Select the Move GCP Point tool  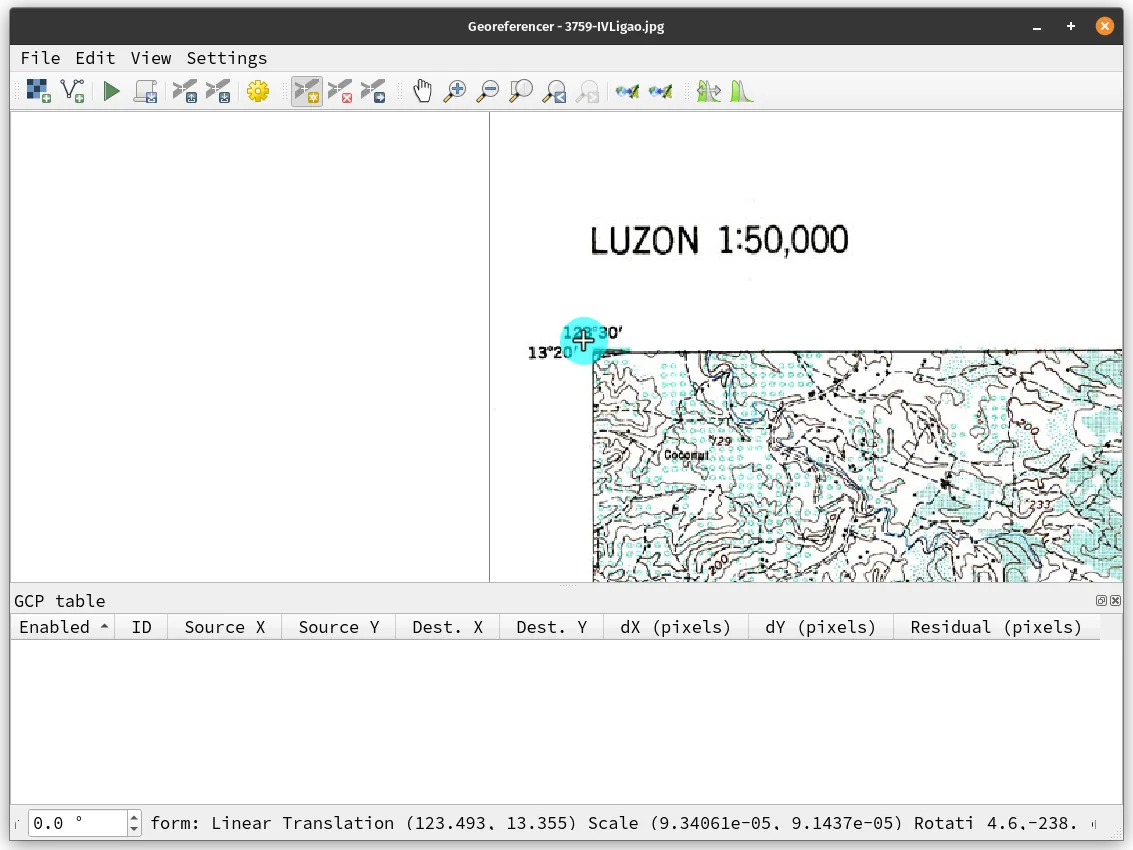click(x=373, y=92)
